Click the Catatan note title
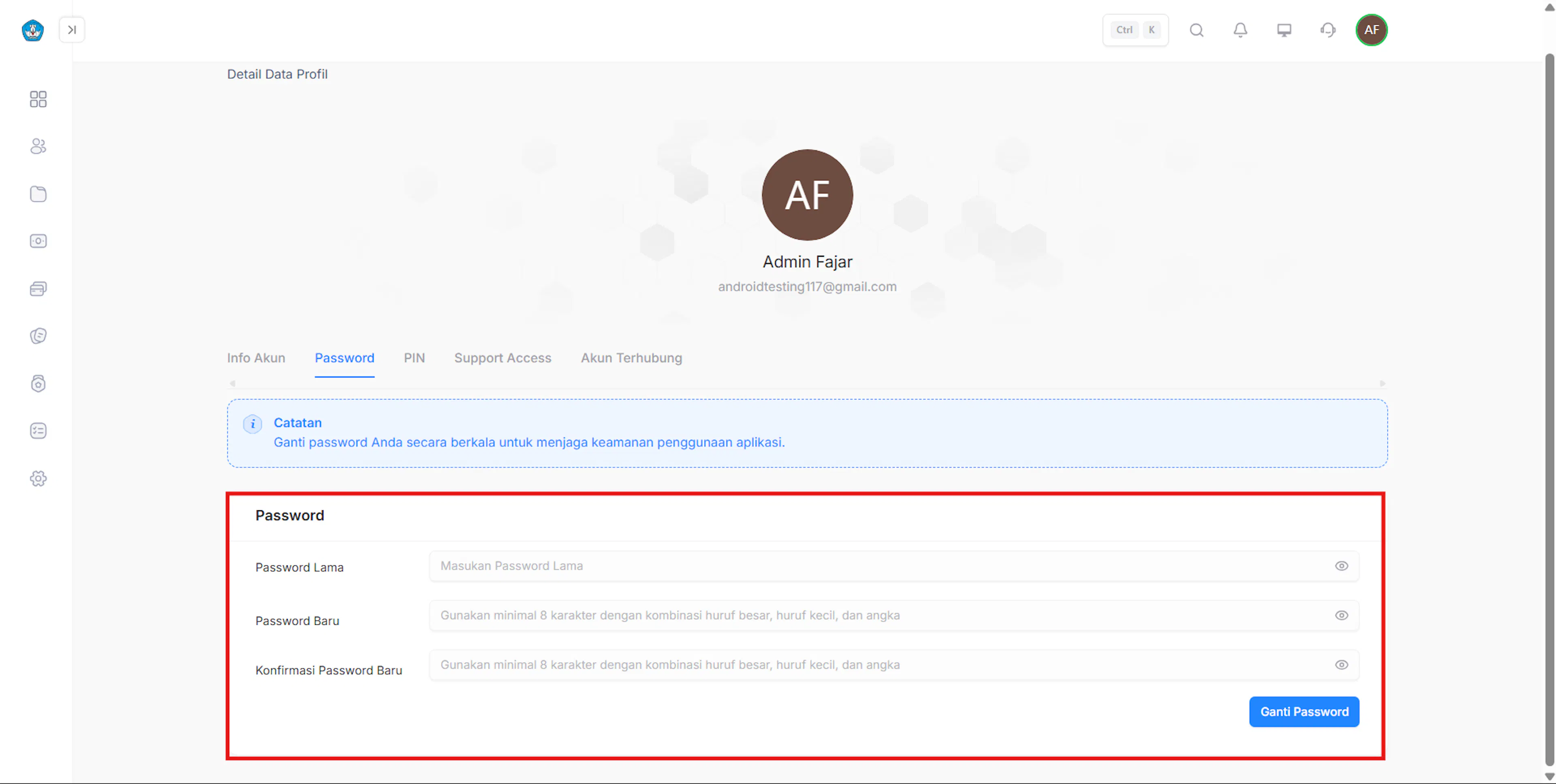Viewport: 1556px width, 784px height. (x=297, y=422)
